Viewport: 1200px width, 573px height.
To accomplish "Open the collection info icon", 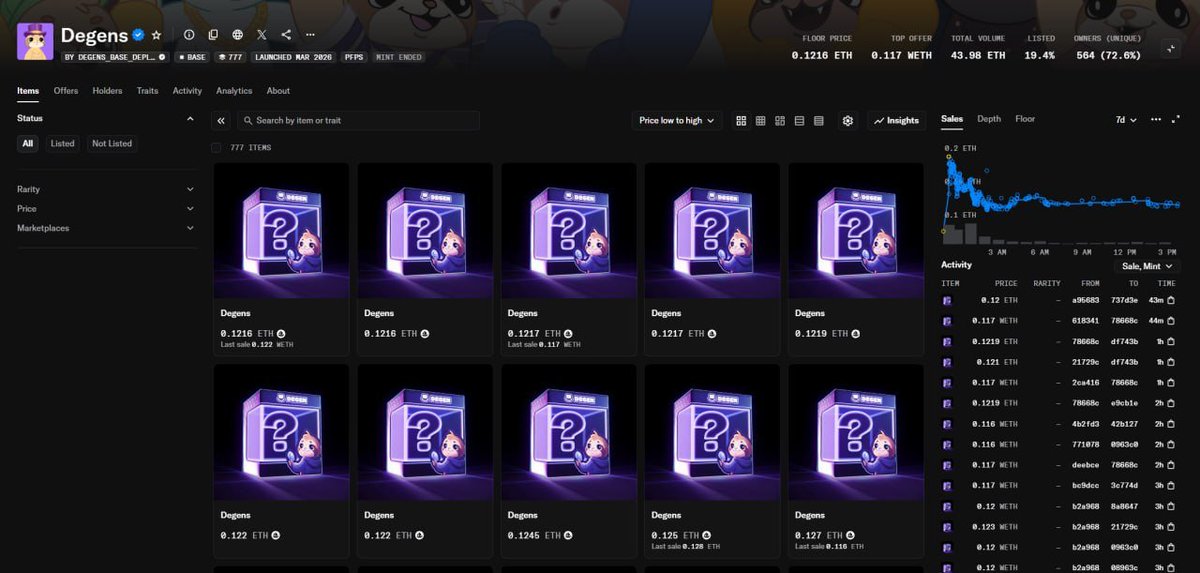I will 189,34.
